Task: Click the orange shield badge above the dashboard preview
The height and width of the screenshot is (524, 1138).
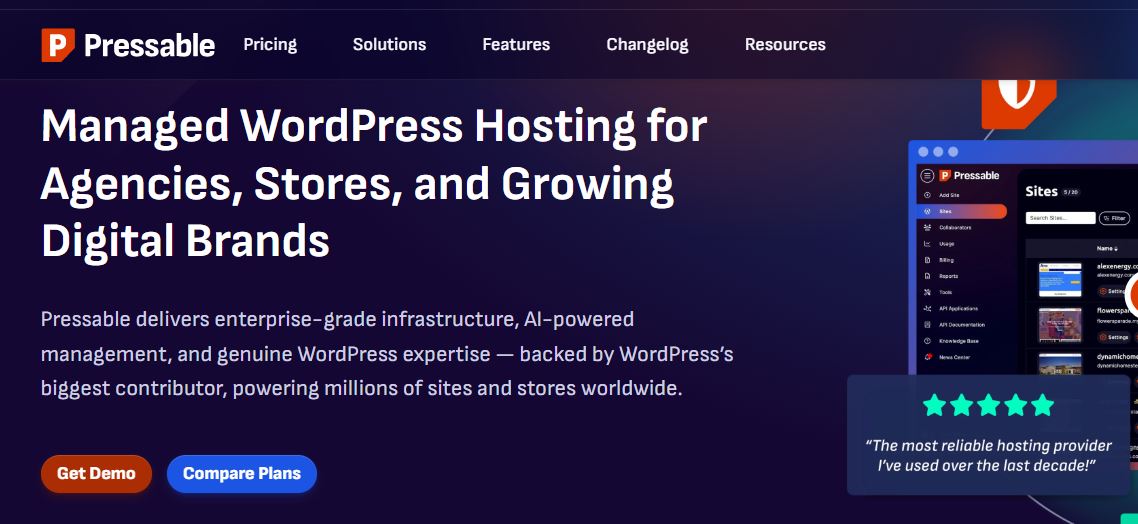Action: tap(1019, 104)
